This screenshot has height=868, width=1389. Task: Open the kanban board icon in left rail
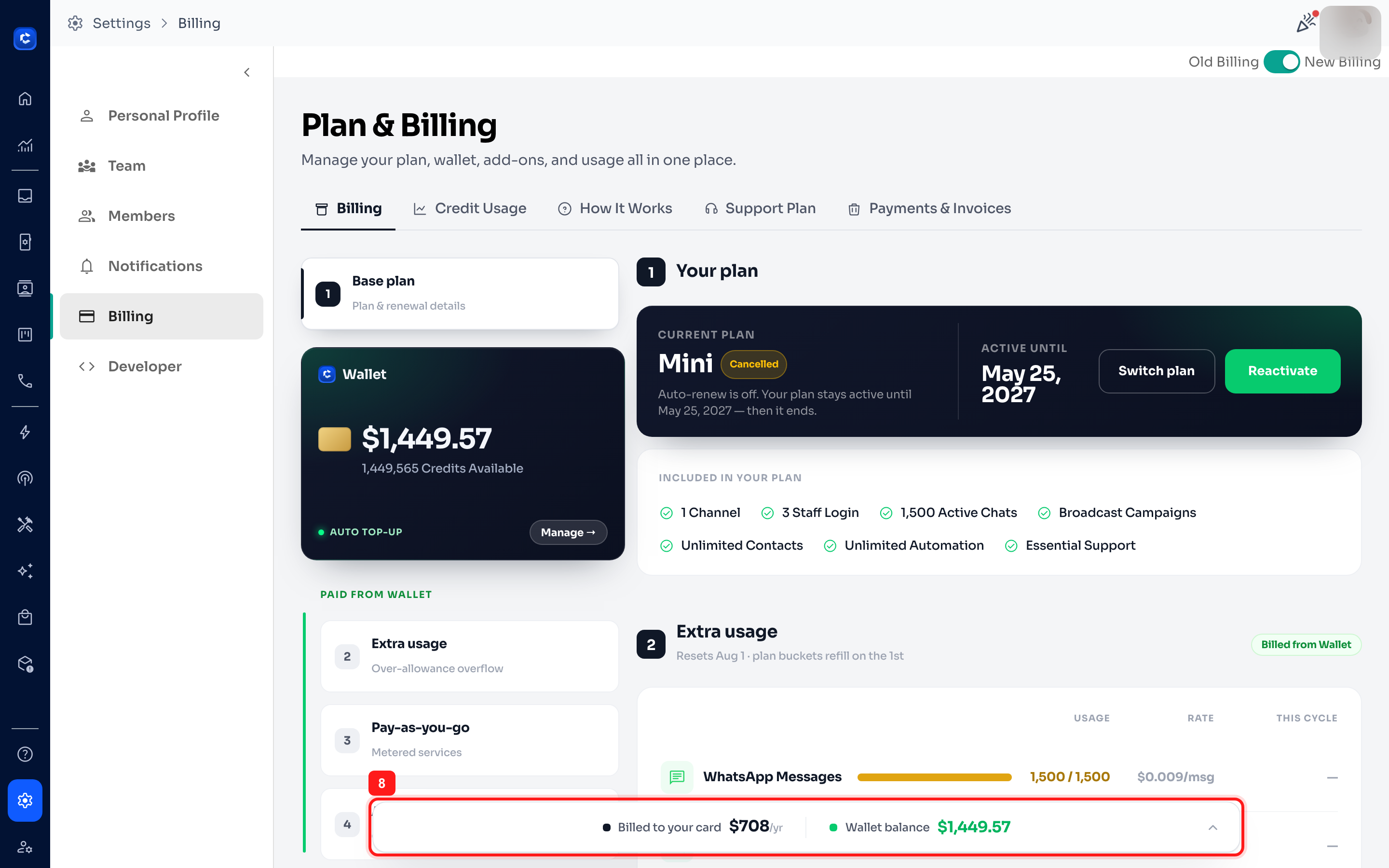pyautogui.click(x=25, y=335)
